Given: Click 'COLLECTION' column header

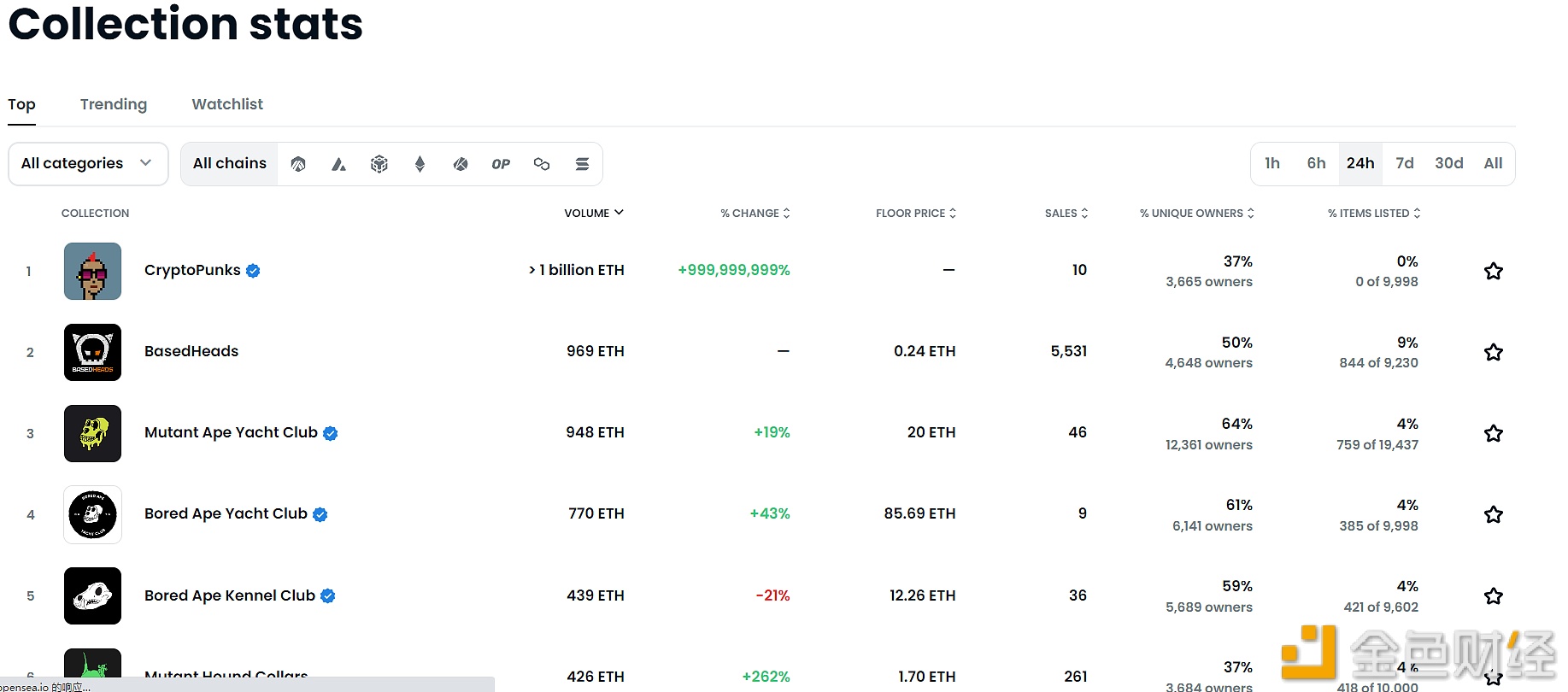Looking at the screenshot, I should click(95, 213).
